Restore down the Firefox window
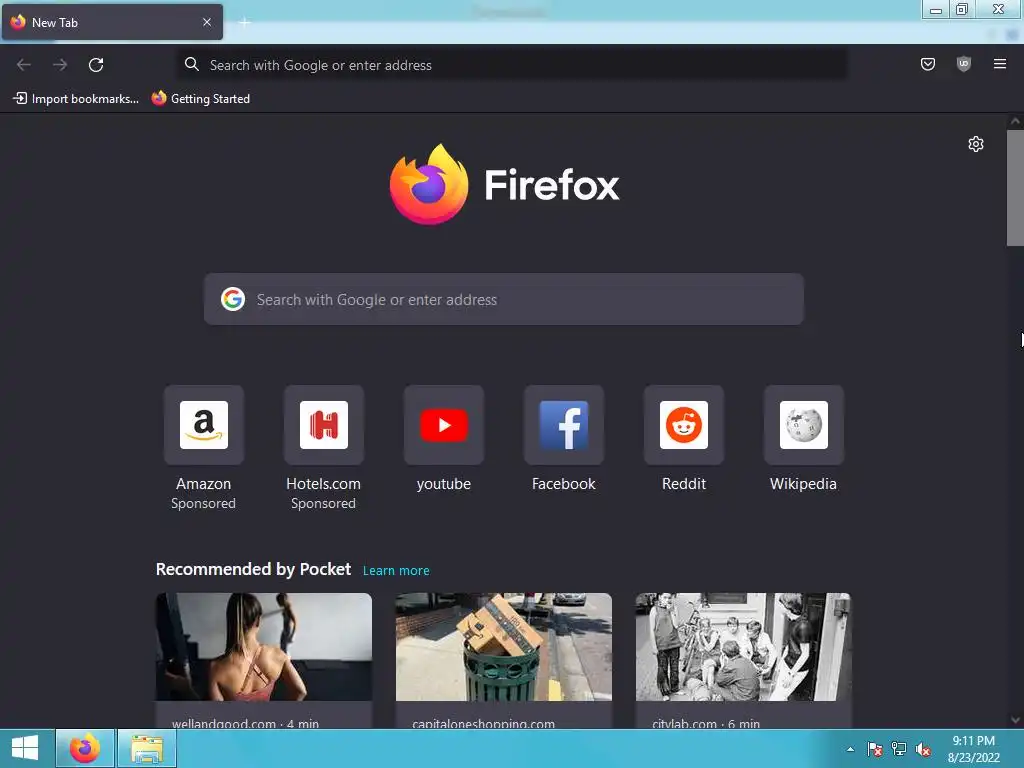The width and height of the screenshot is (1024, 768). click(962, 9)
